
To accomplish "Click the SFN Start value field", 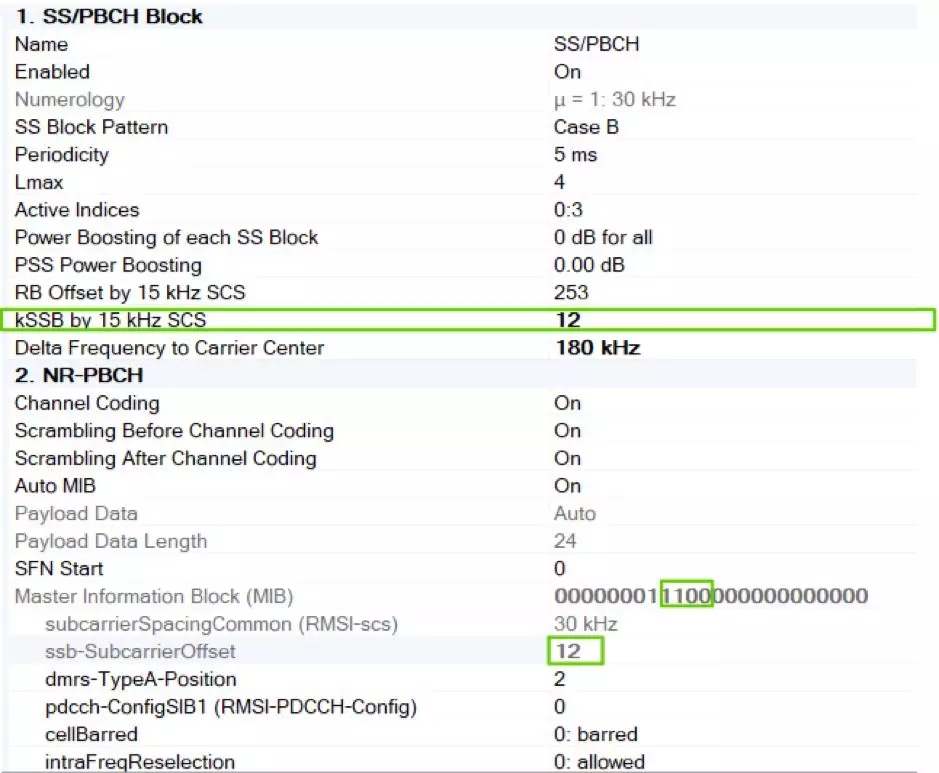I will tap(560, 569).
